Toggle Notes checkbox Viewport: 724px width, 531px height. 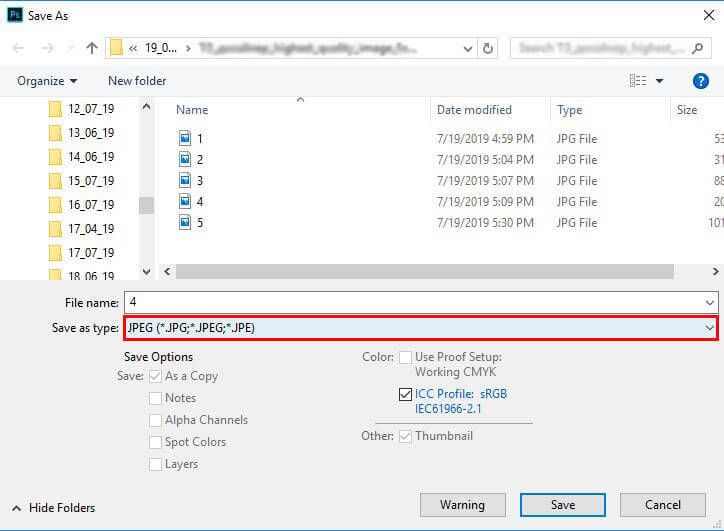156,398
